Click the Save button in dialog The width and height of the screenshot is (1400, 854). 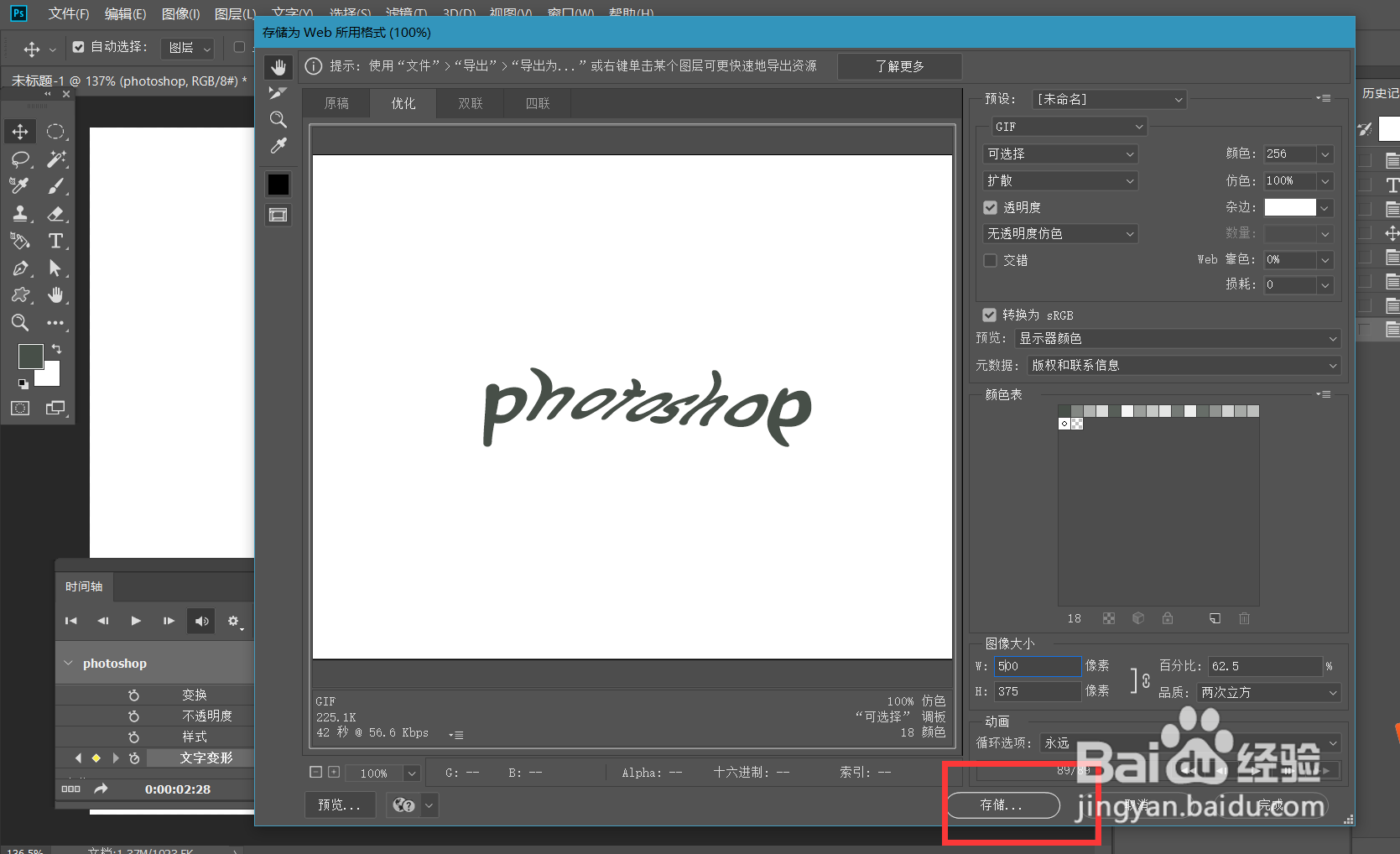pyautogui.click(x=1003, y=805)
